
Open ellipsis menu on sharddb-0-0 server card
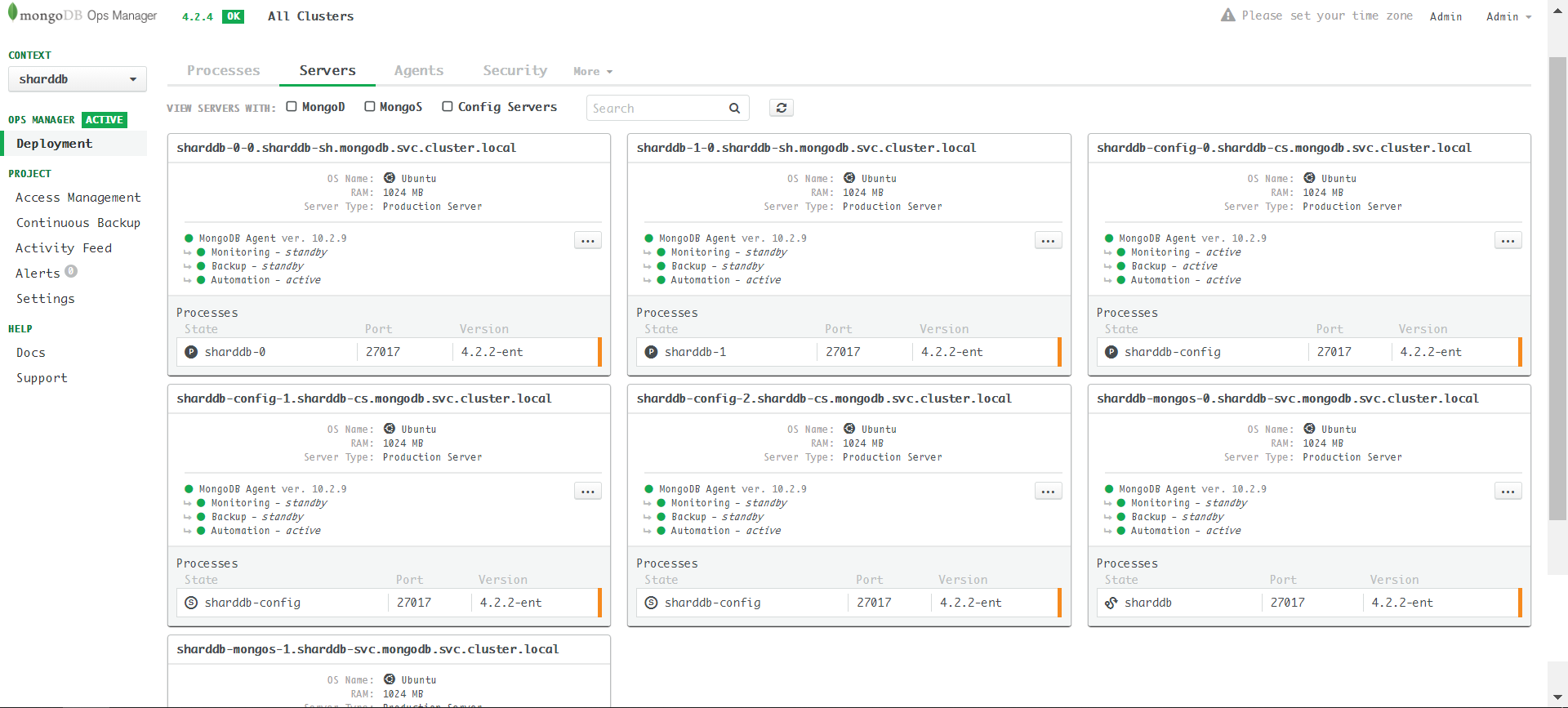click(588, 241)
